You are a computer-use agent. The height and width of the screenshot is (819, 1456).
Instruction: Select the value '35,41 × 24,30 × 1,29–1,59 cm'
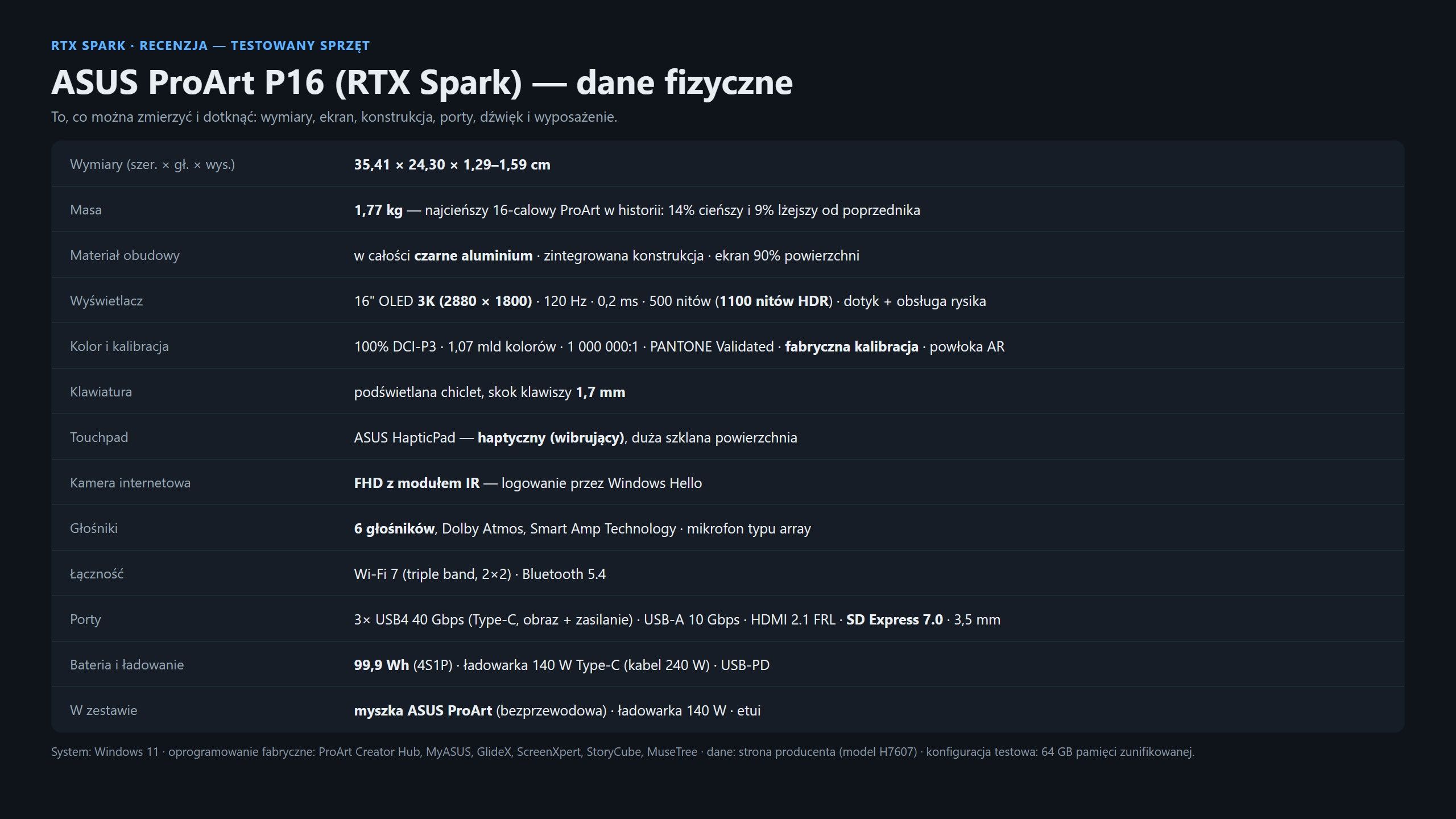[452, 164]
